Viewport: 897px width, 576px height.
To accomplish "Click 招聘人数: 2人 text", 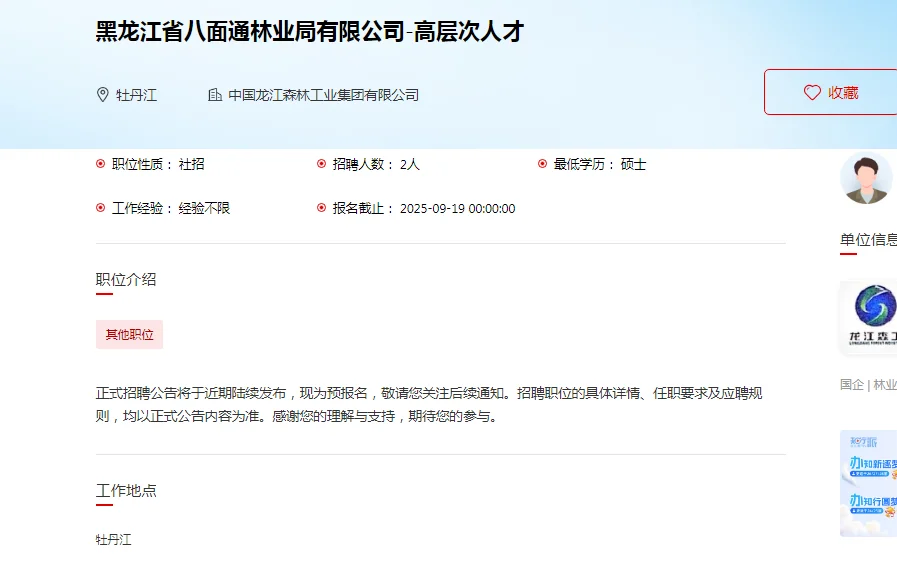I will [376, 164].
